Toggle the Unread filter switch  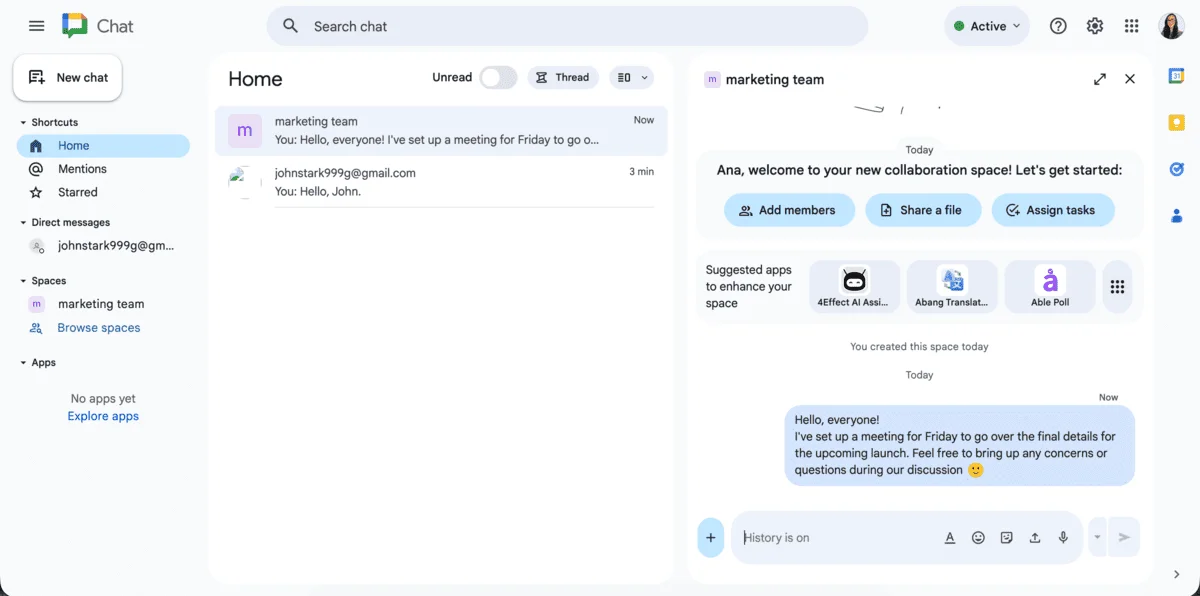[x=499, y=77]
